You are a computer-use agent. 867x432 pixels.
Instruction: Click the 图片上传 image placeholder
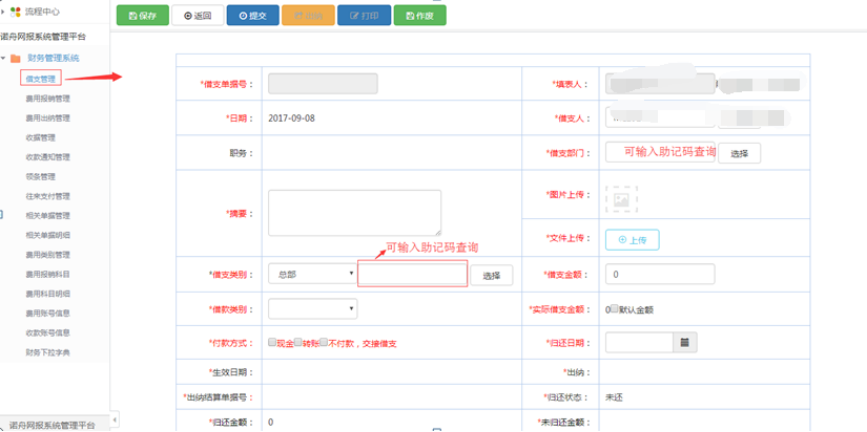pyautogui.click(x=620, y=200)
